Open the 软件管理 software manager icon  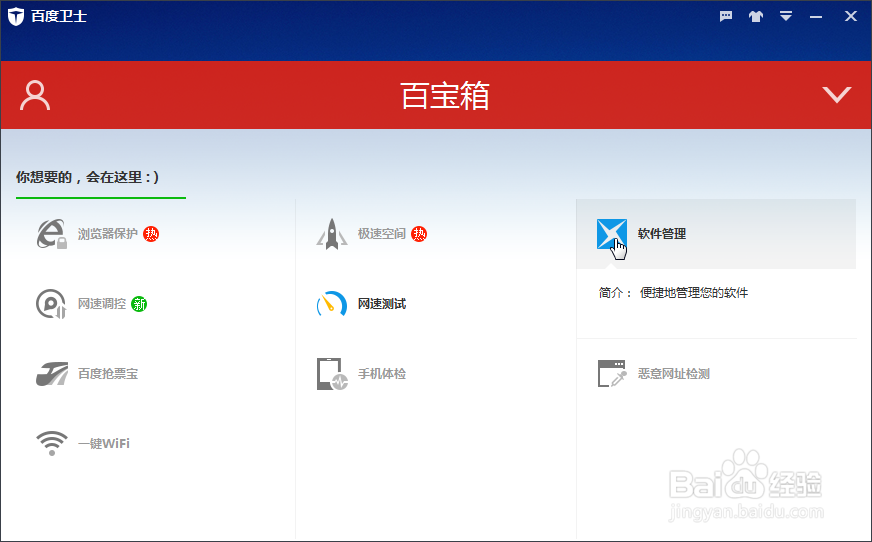point(612,234)
